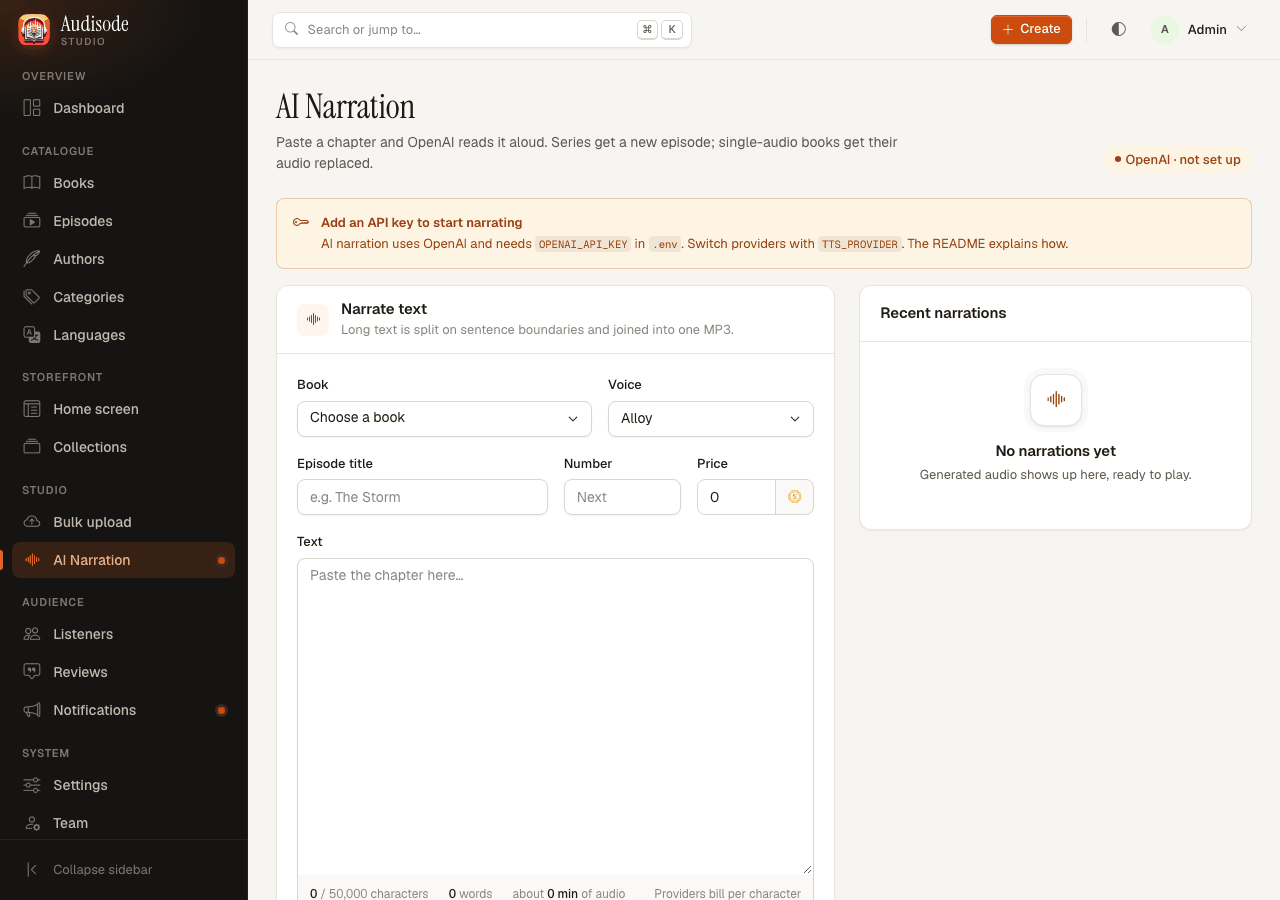Go to Bulk upload
1280x900 pixels.
[124, 522]
